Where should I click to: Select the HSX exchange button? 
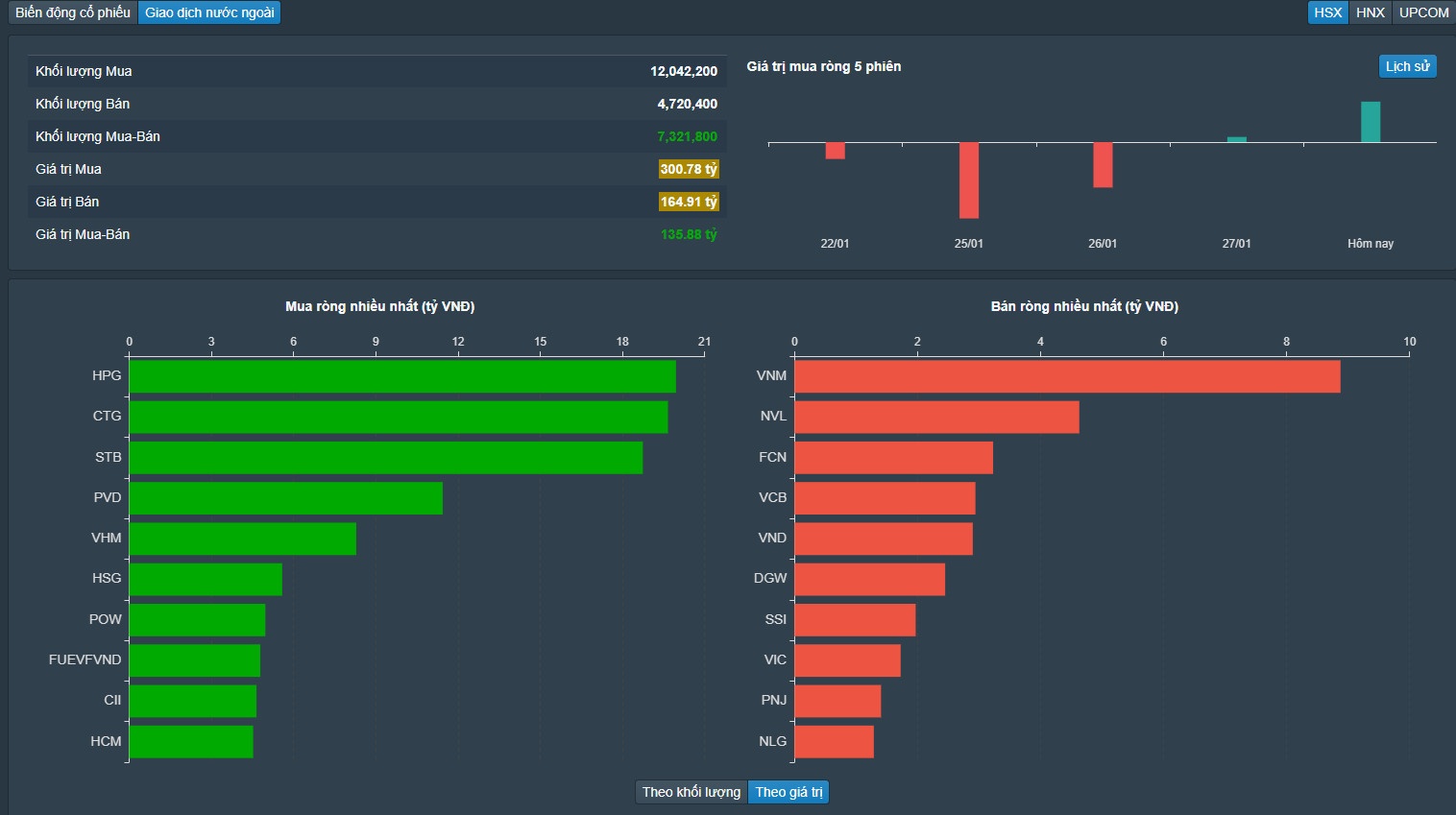tap(1327, 12)
